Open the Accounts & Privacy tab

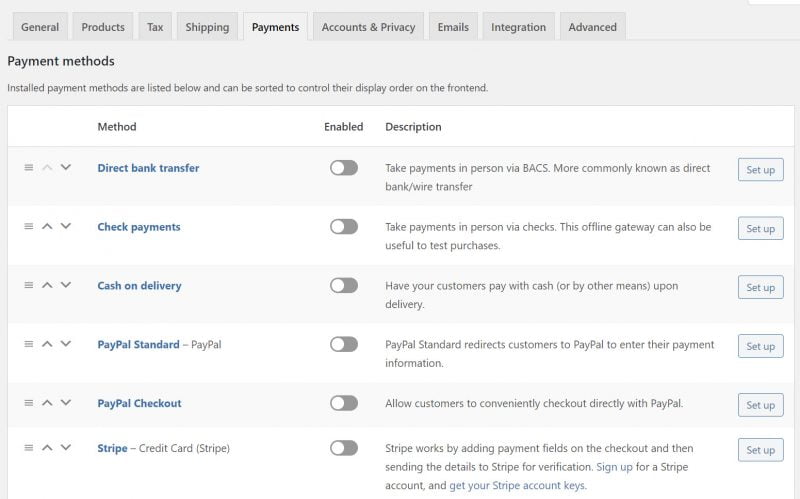[x=368, y=27]
